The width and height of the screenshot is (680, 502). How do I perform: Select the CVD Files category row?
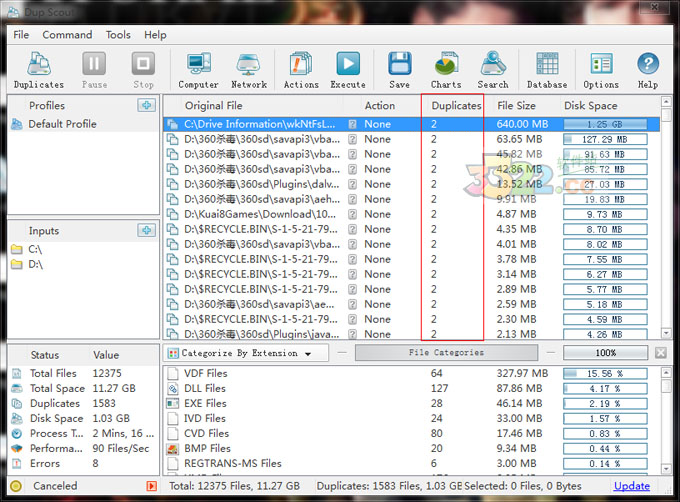[412, 434]
